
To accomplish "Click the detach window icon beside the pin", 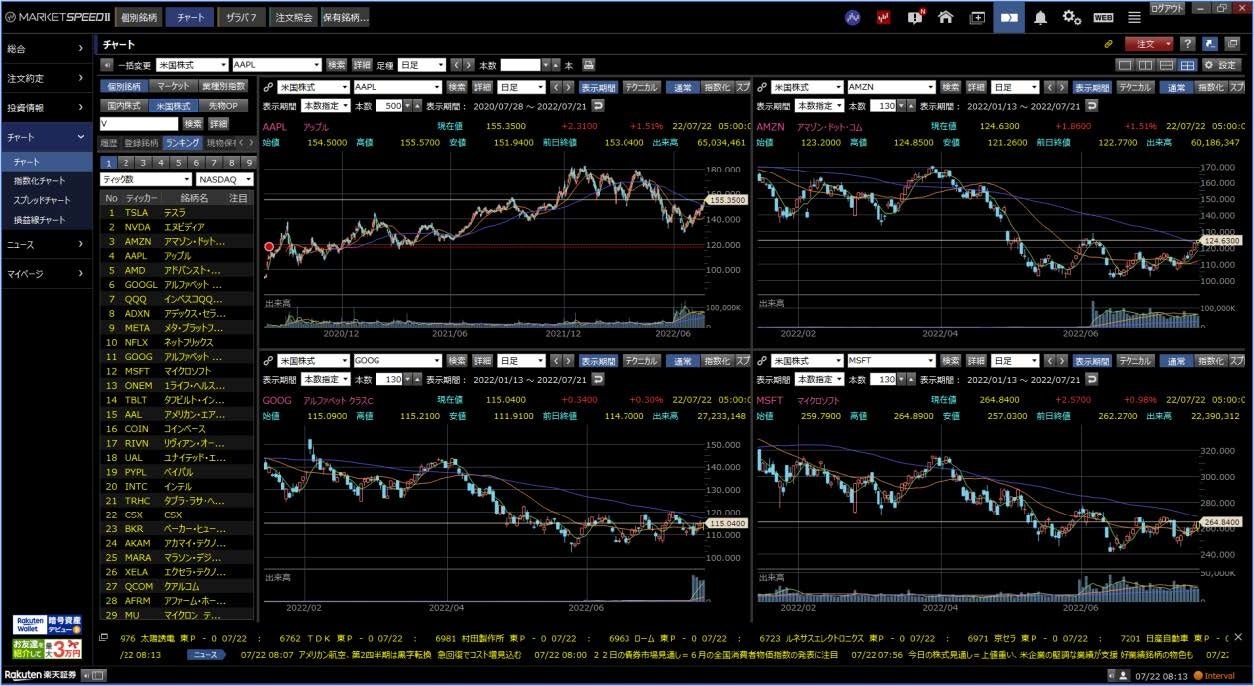I will pos(1233,44).
